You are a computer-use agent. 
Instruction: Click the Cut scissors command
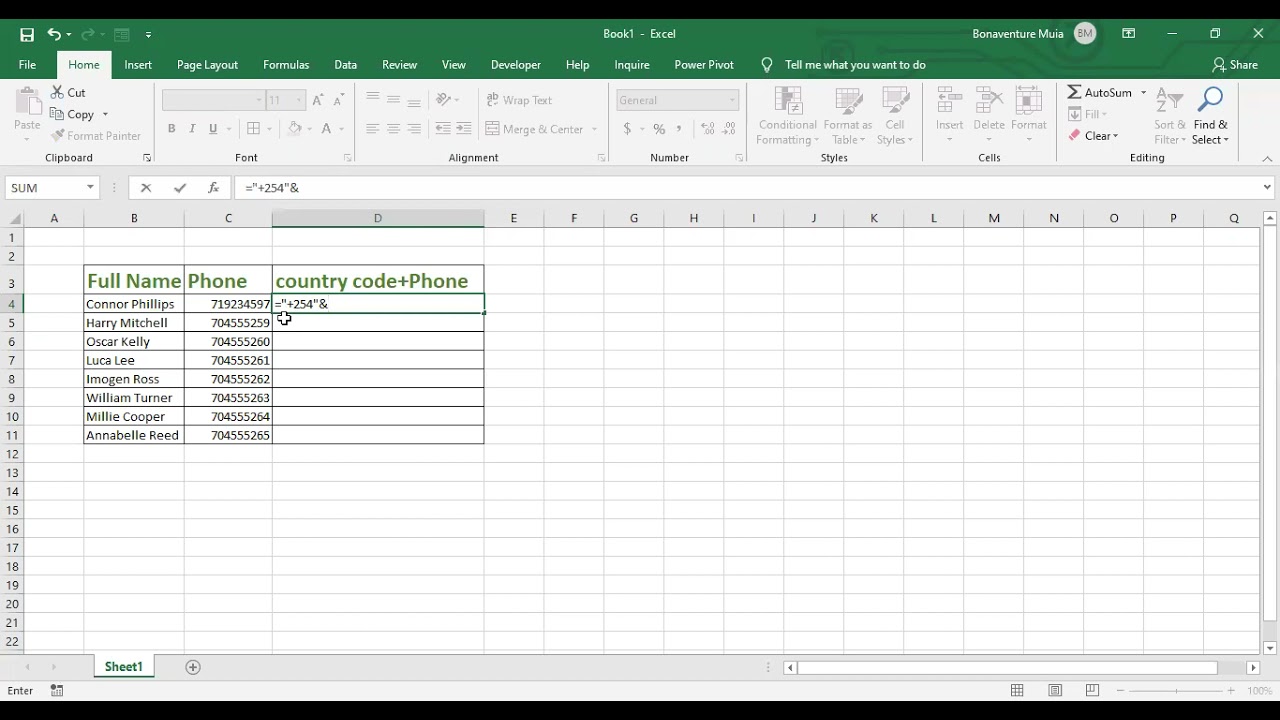point(68,92)
